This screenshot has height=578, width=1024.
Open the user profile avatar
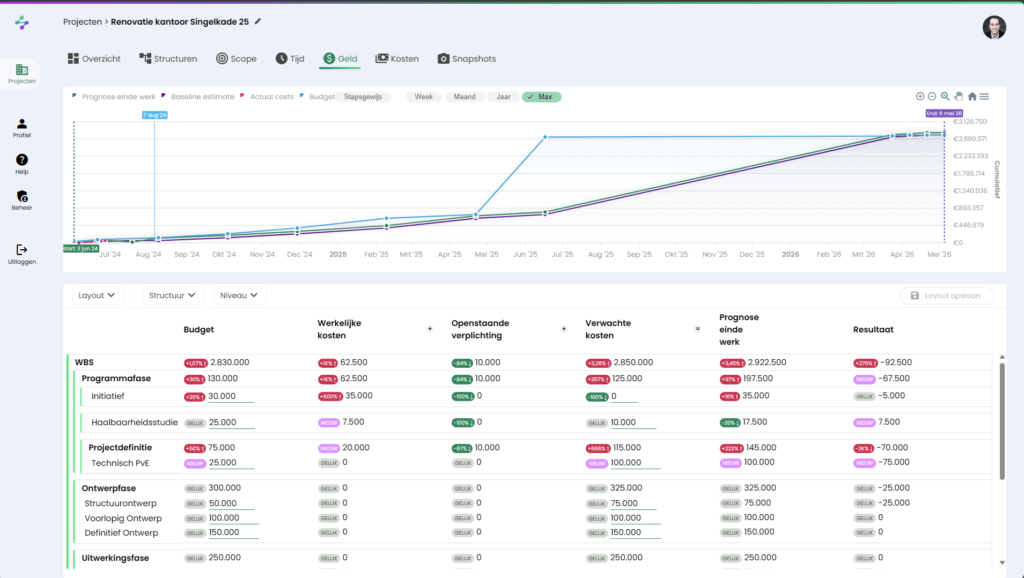point(993,27)
